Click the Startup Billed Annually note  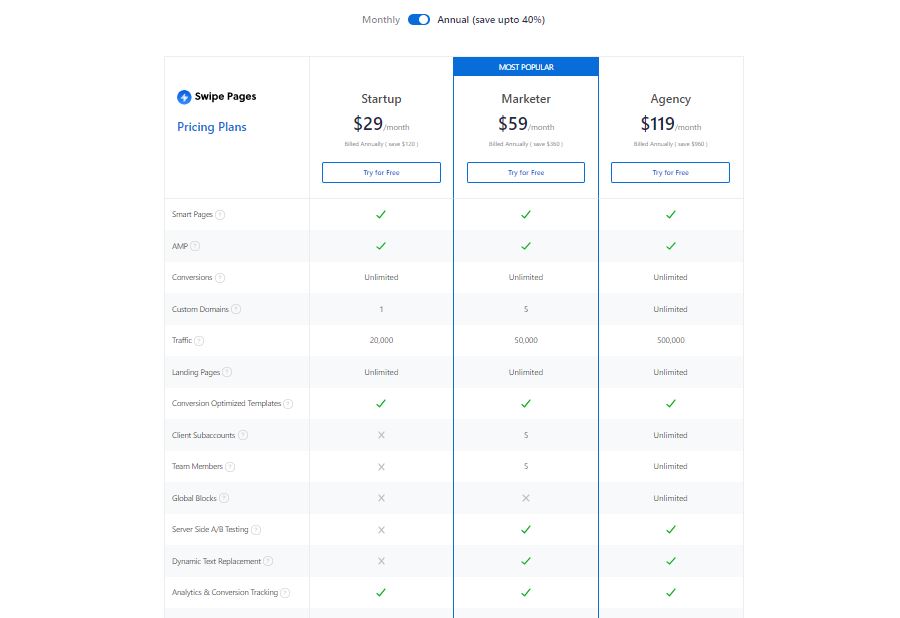(x=381, y=144)
